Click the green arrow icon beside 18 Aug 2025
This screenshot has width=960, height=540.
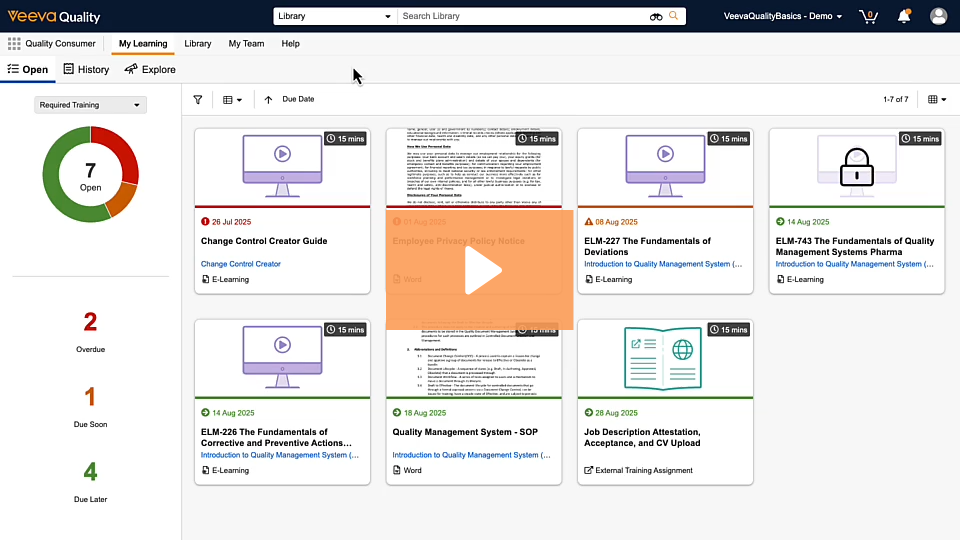coord(397,413)
